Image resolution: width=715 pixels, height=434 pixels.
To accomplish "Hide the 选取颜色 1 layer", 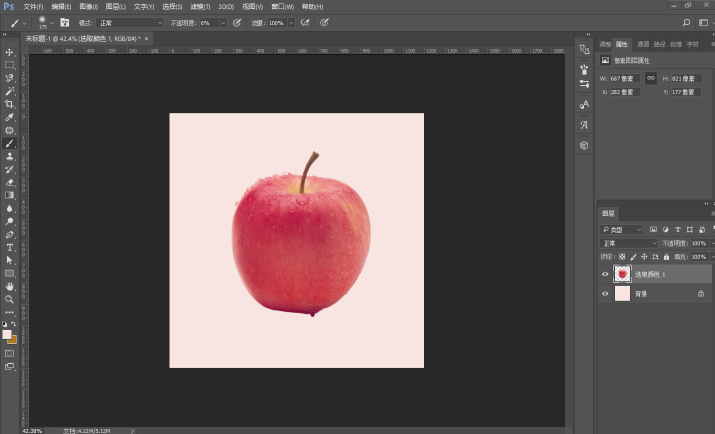I will point(605,274).
